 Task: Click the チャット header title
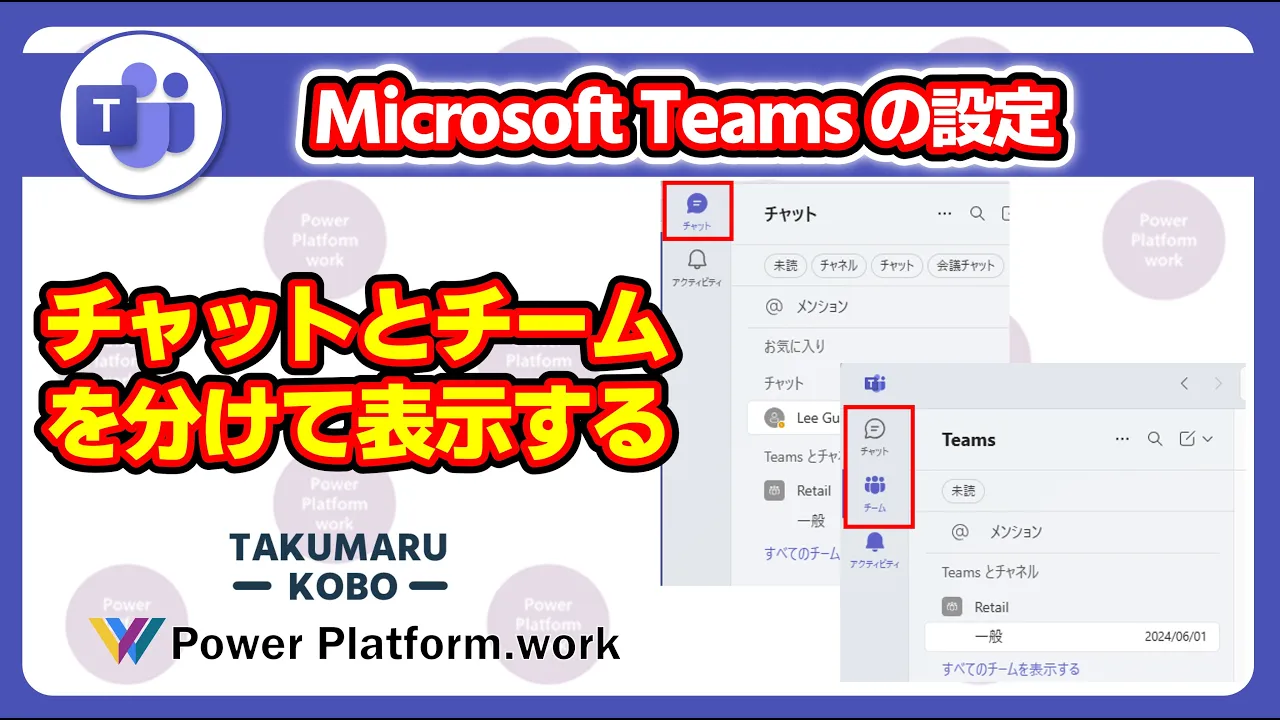click(x=790, y=213)
